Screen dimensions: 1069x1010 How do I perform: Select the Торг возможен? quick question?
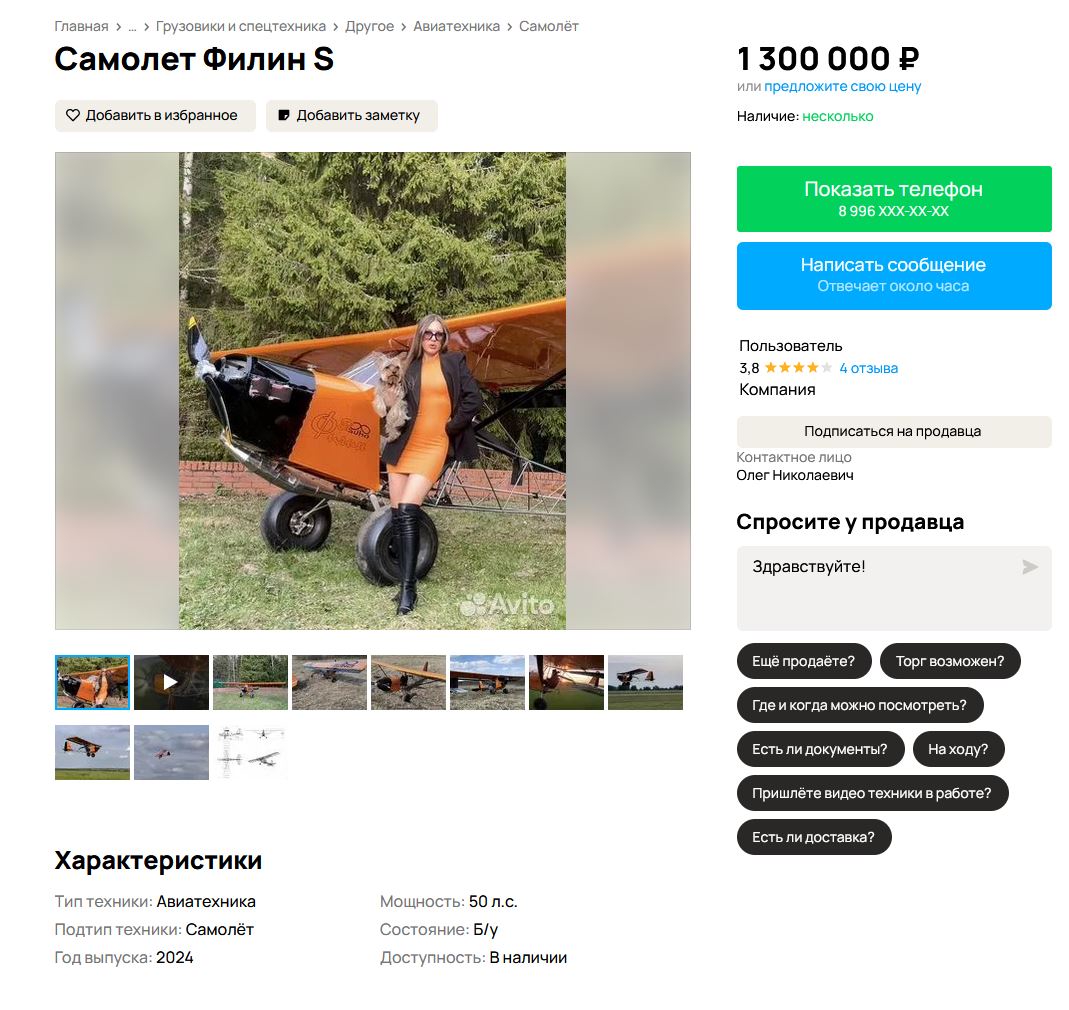click(x=950, y=661)
